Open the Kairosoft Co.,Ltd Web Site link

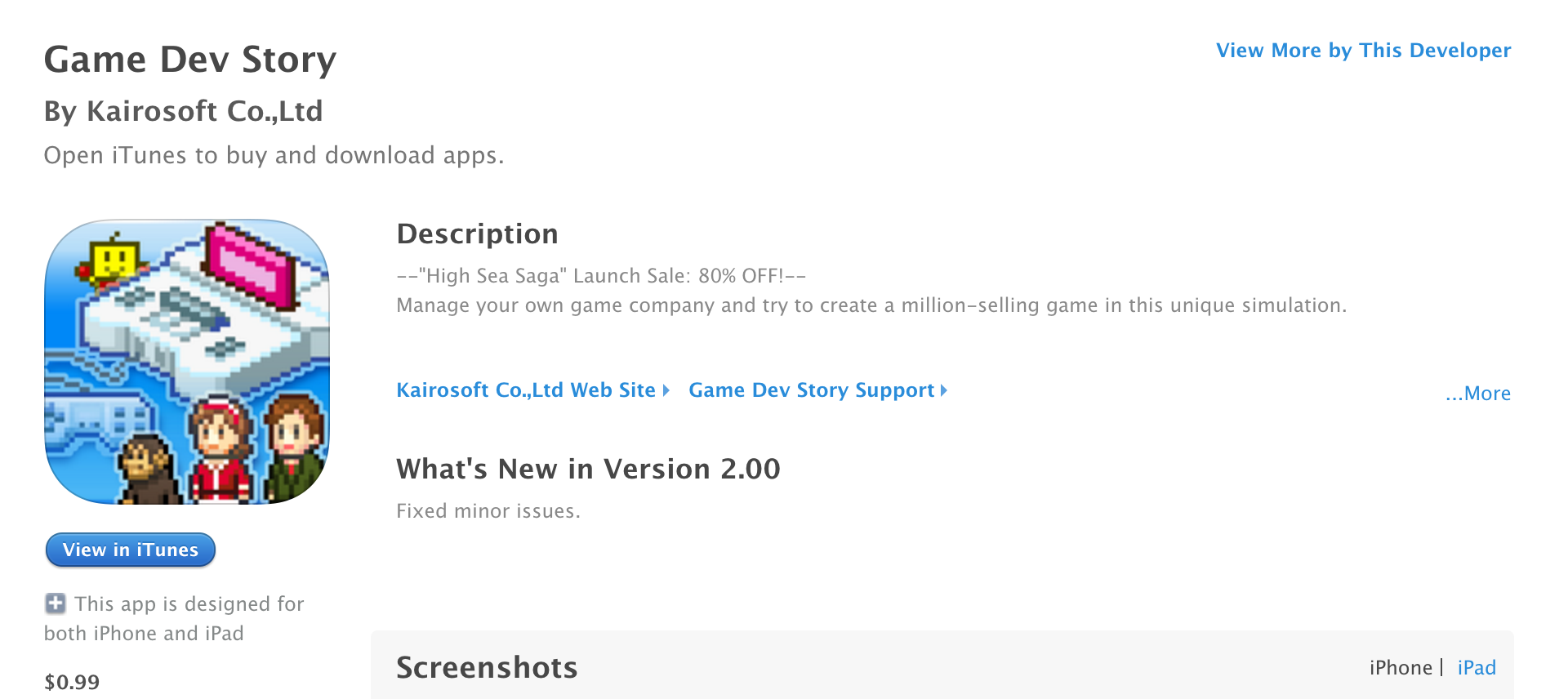(525, 390)
